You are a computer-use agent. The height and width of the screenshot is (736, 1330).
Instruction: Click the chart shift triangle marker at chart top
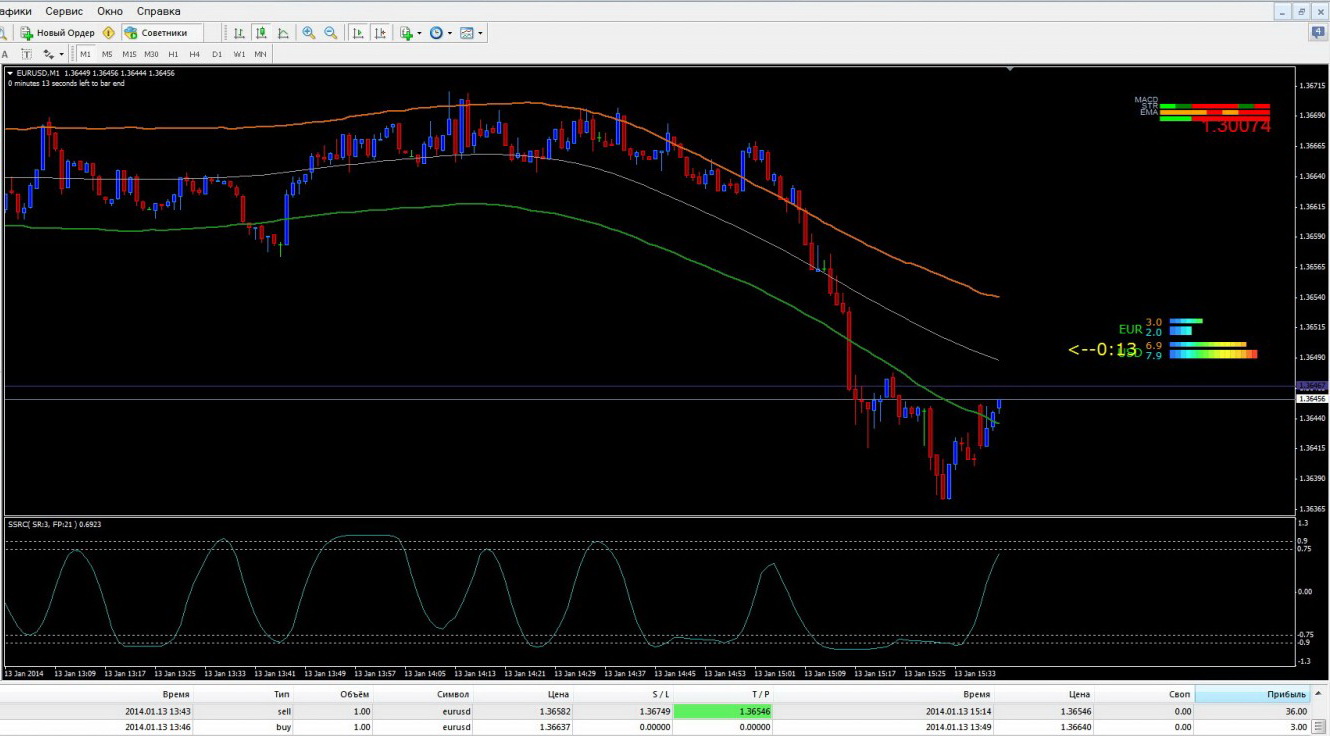pyautogui.click(x=1010, y=69)
